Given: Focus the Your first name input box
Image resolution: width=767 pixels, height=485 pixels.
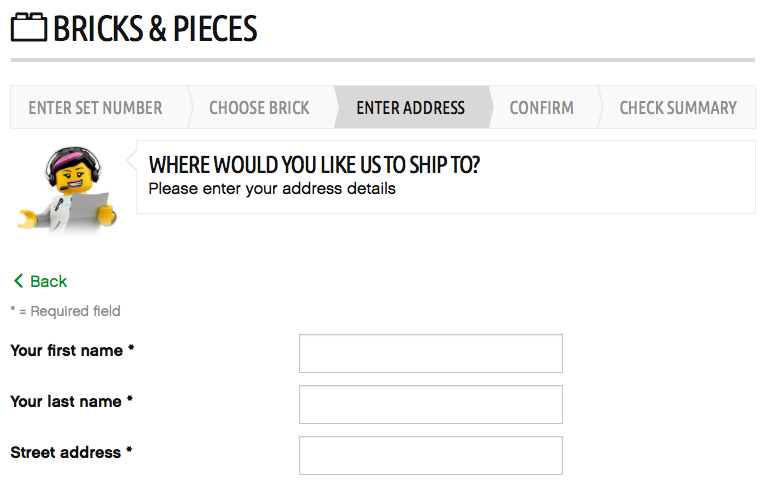Looking at the screenshot, I should coord(431,353).
